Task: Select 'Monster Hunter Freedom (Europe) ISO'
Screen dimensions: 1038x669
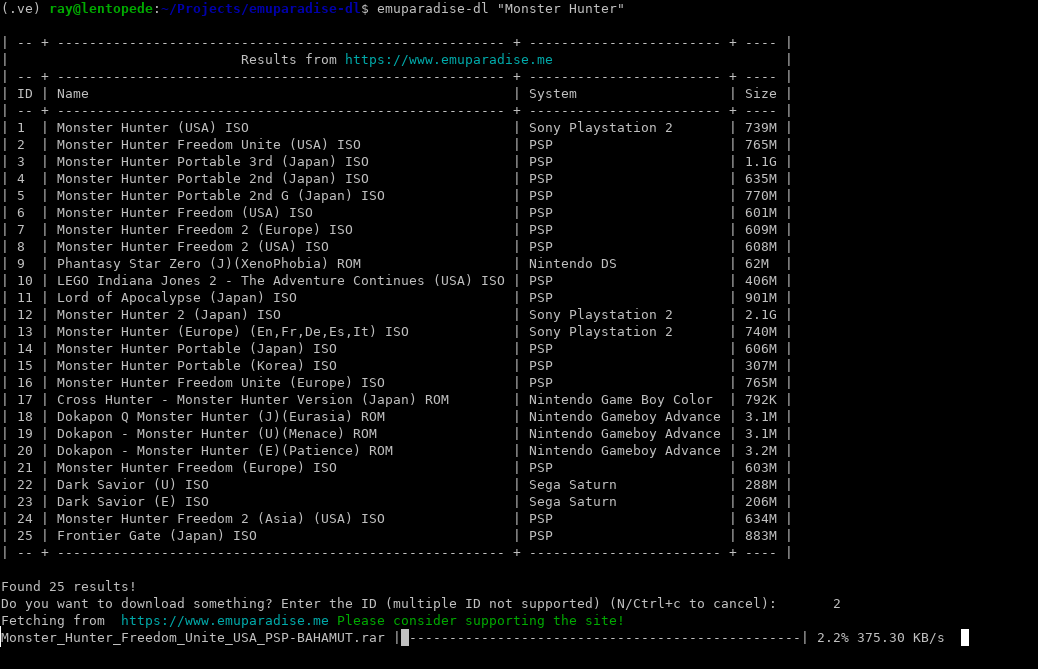Action: [197, 468]
